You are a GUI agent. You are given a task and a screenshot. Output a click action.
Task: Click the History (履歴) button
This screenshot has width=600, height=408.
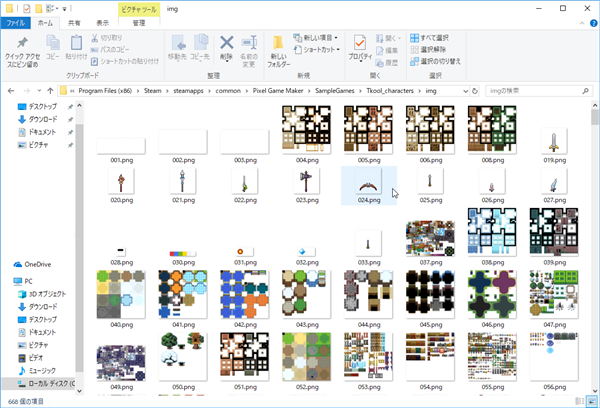point(386,62)
